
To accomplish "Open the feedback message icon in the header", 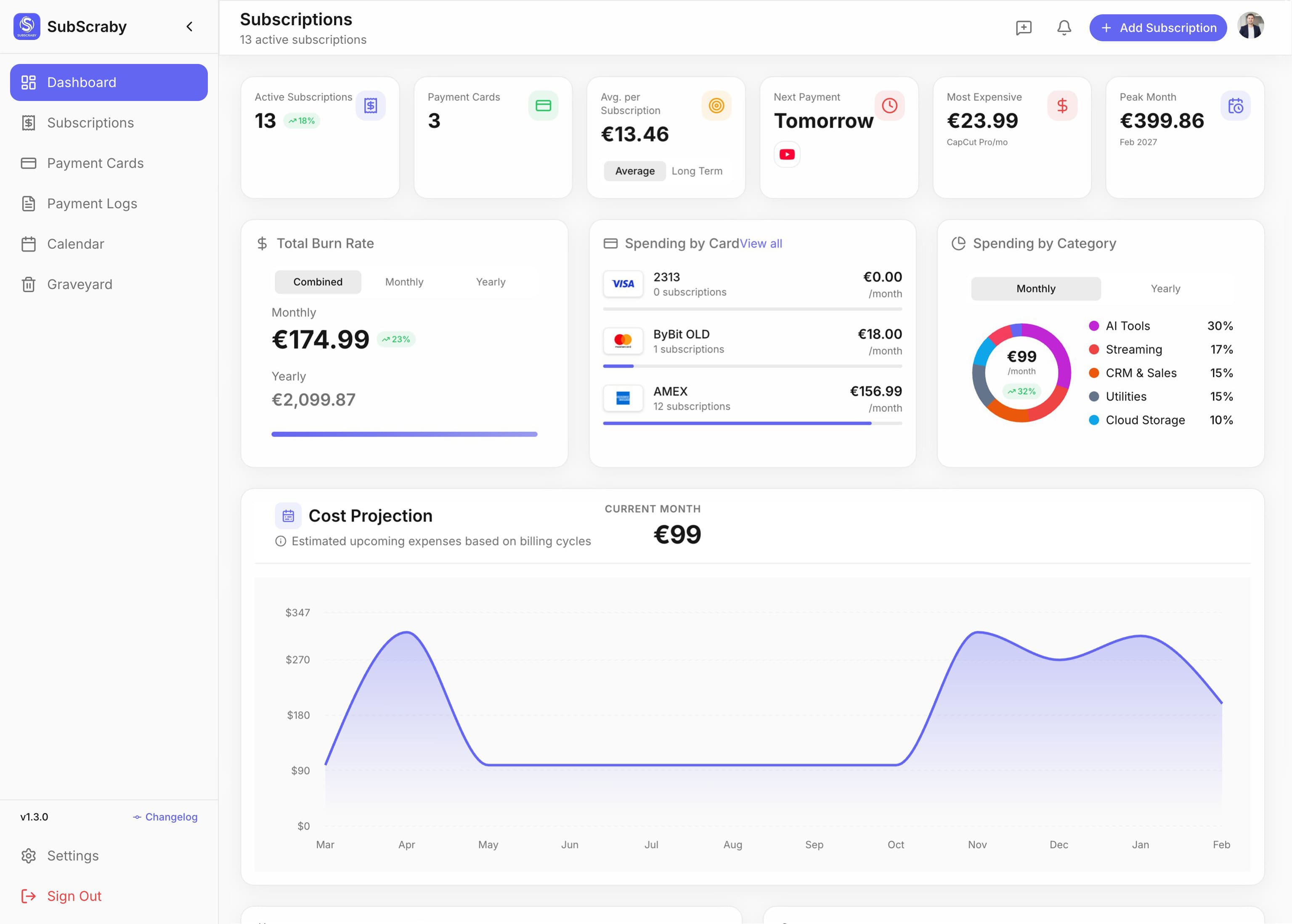I will (1024, 27).
